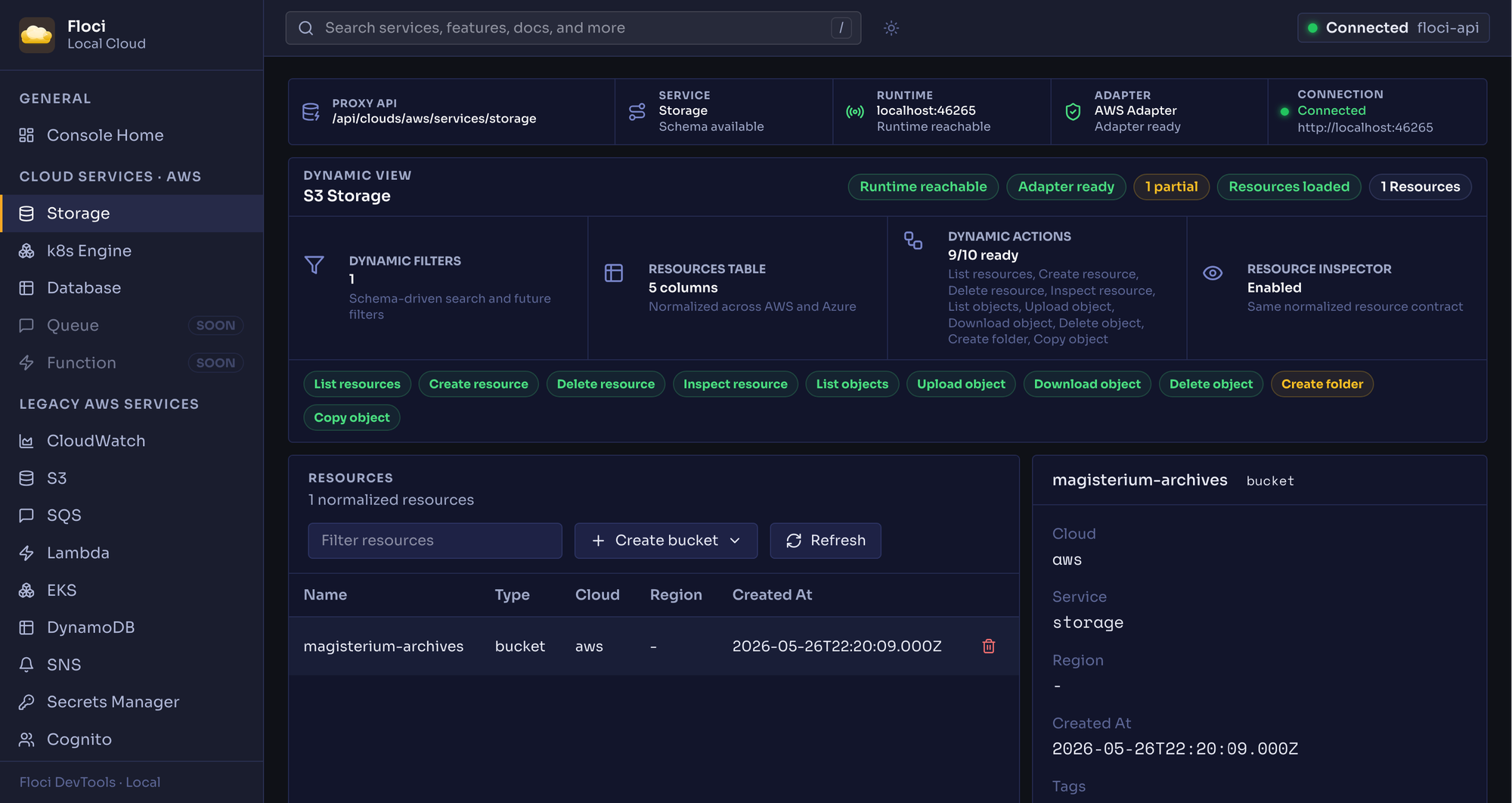Click the List objects action chip

(852, 384)
